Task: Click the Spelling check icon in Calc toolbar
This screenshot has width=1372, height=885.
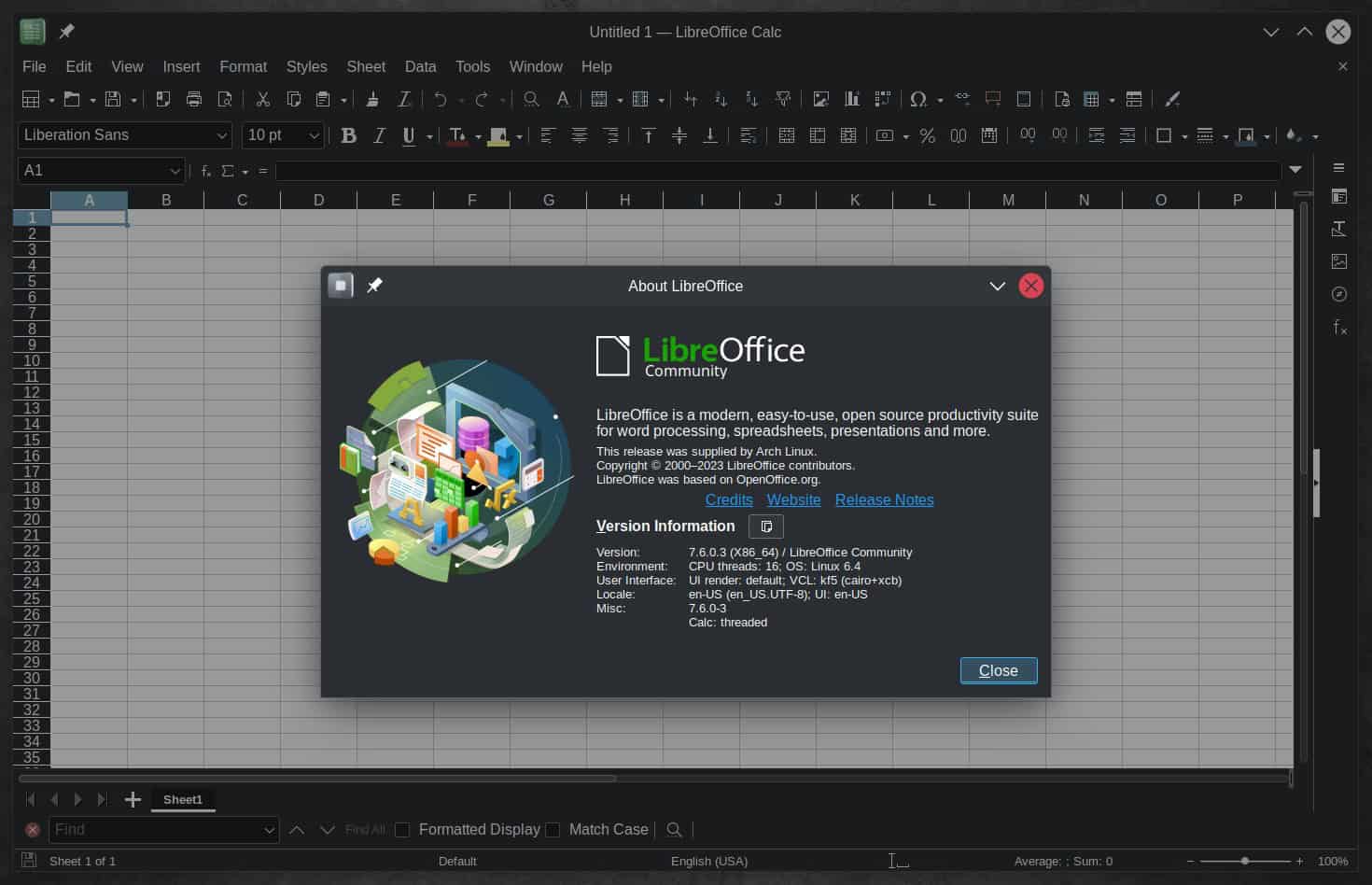Action: point(563,99)
